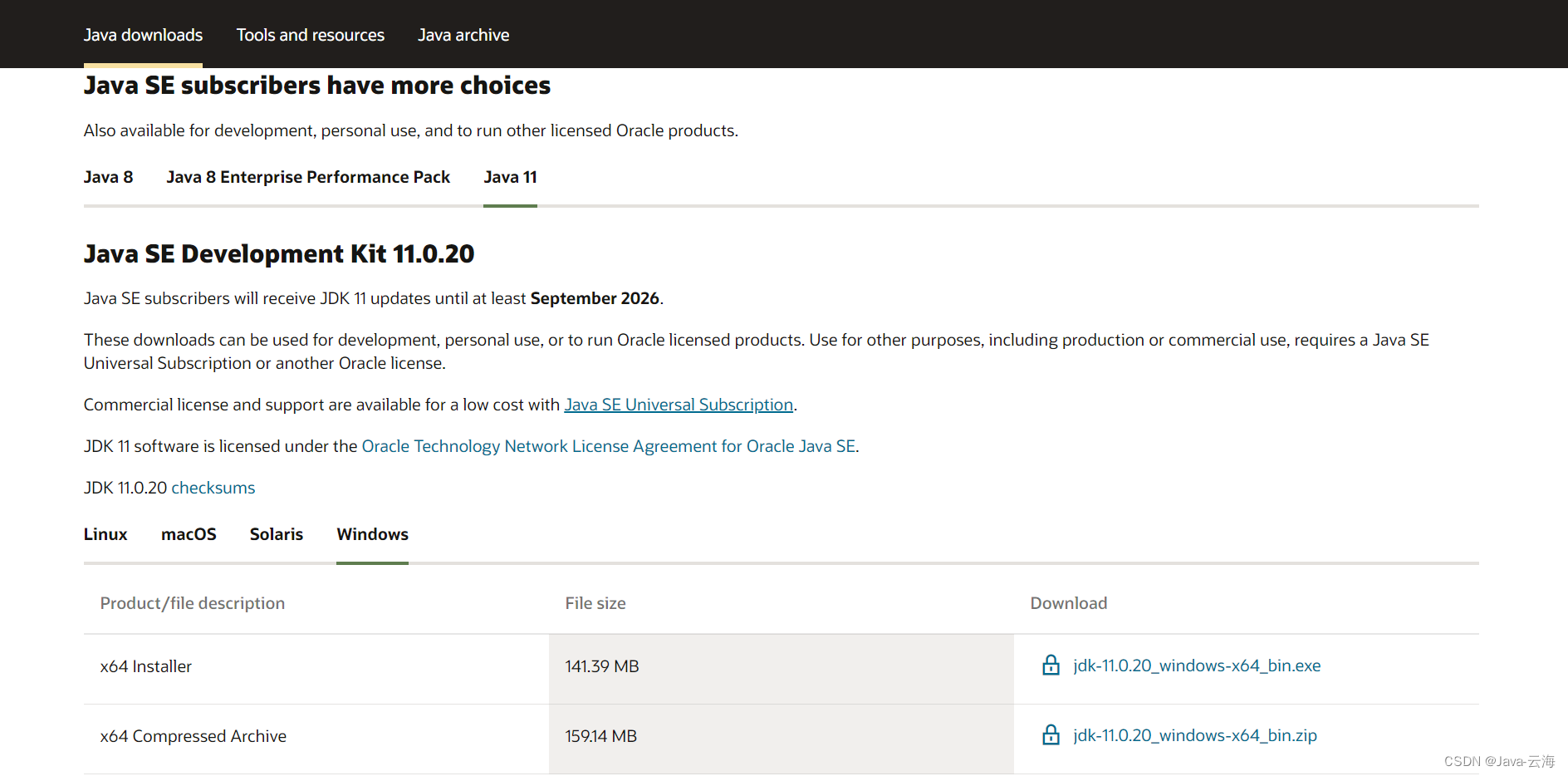Switch to the Linux downloads tab

point(105,534)
